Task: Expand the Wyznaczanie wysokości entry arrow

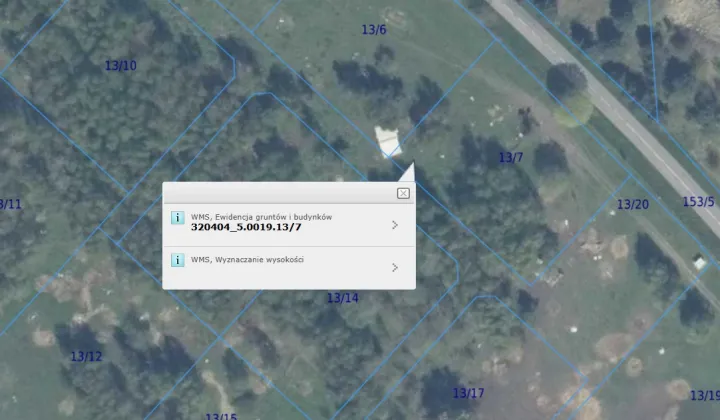Action: click(395, 268)
